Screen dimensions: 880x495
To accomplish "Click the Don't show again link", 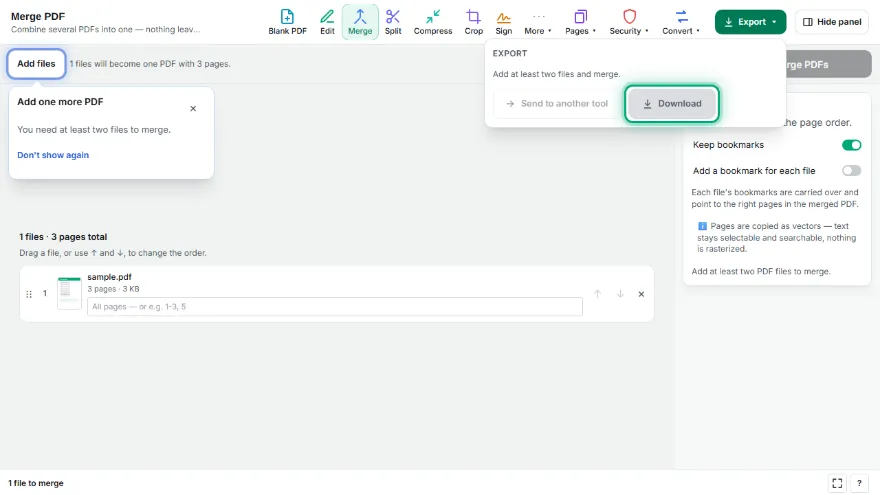I will pyautogui.click(x=53, y=155).
